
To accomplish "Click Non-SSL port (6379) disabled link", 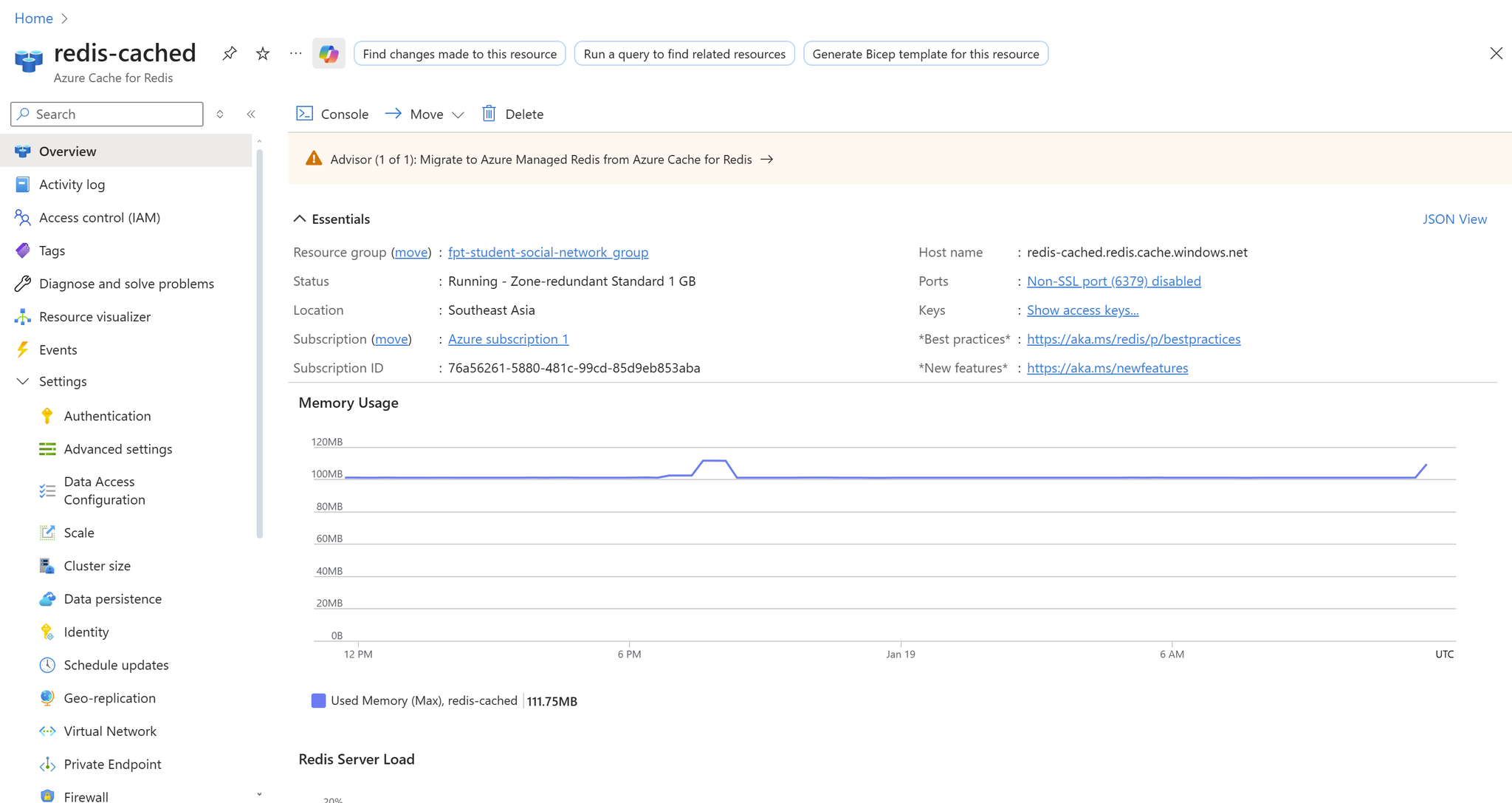I will [1113, 281].
